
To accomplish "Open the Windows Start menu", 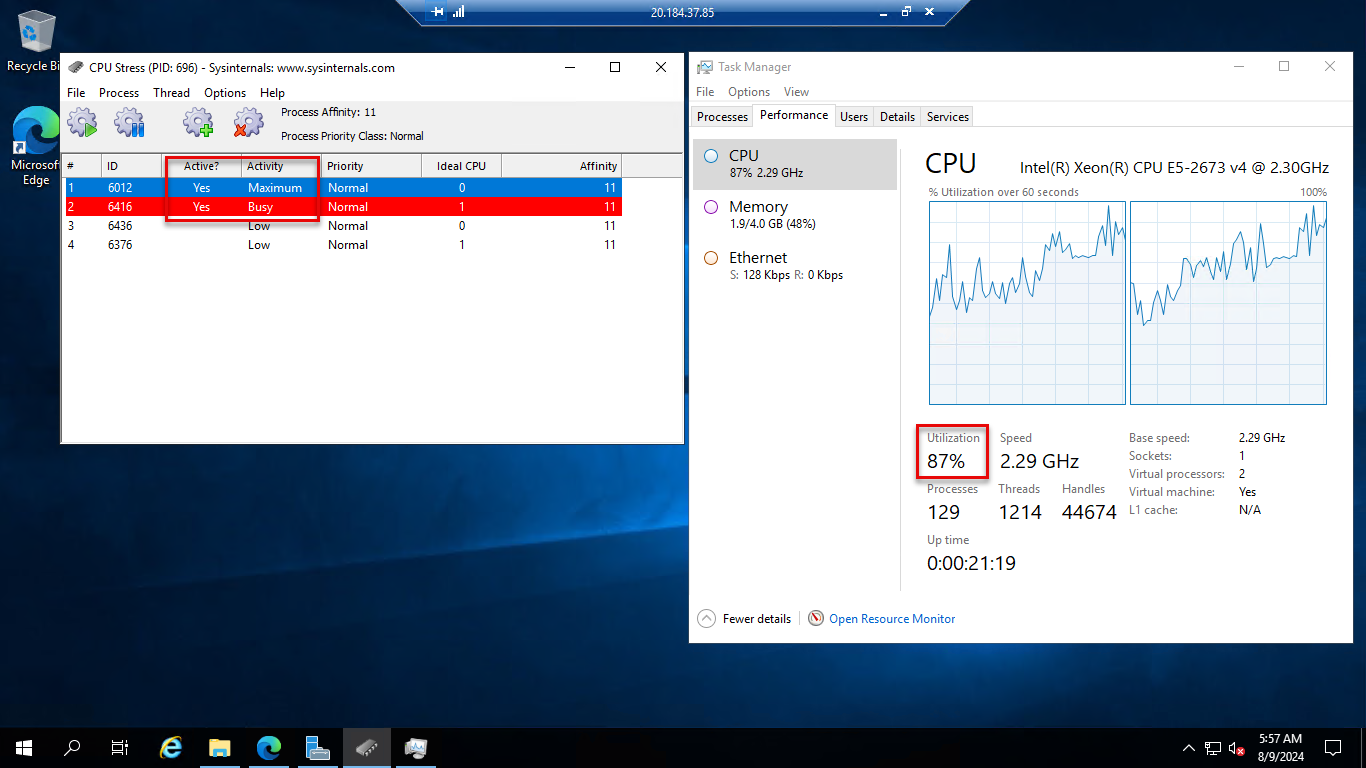I will pos(24,747).
